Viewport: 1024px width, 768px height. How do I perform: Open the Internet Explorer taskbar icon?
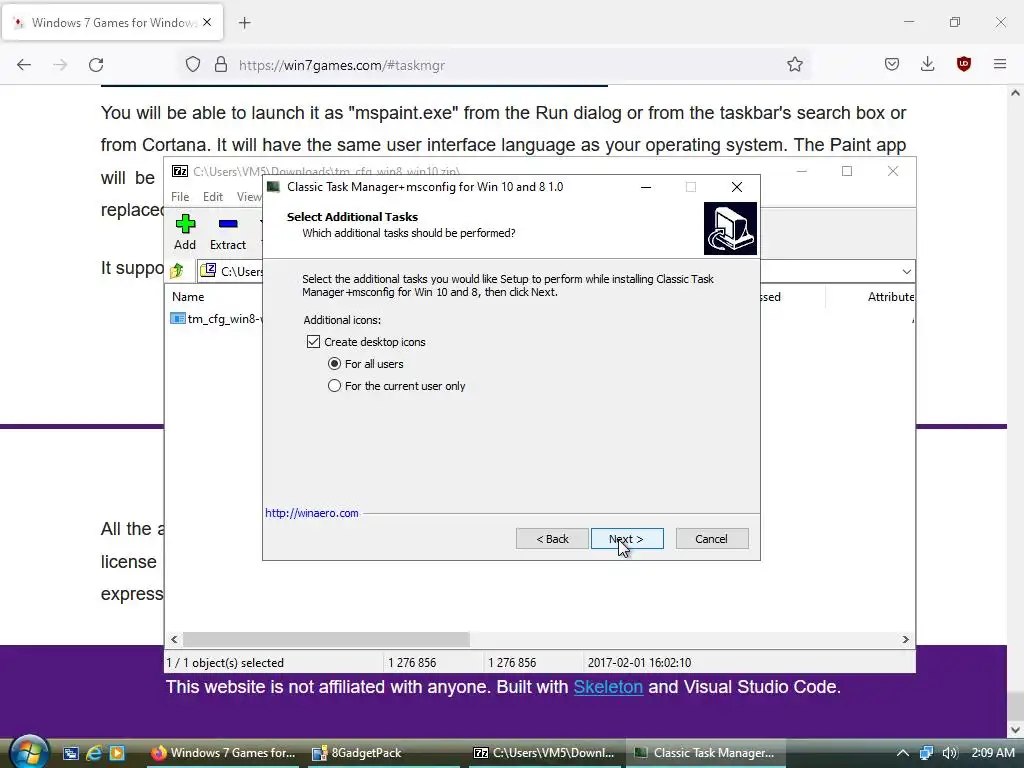(x=94, y=753)
